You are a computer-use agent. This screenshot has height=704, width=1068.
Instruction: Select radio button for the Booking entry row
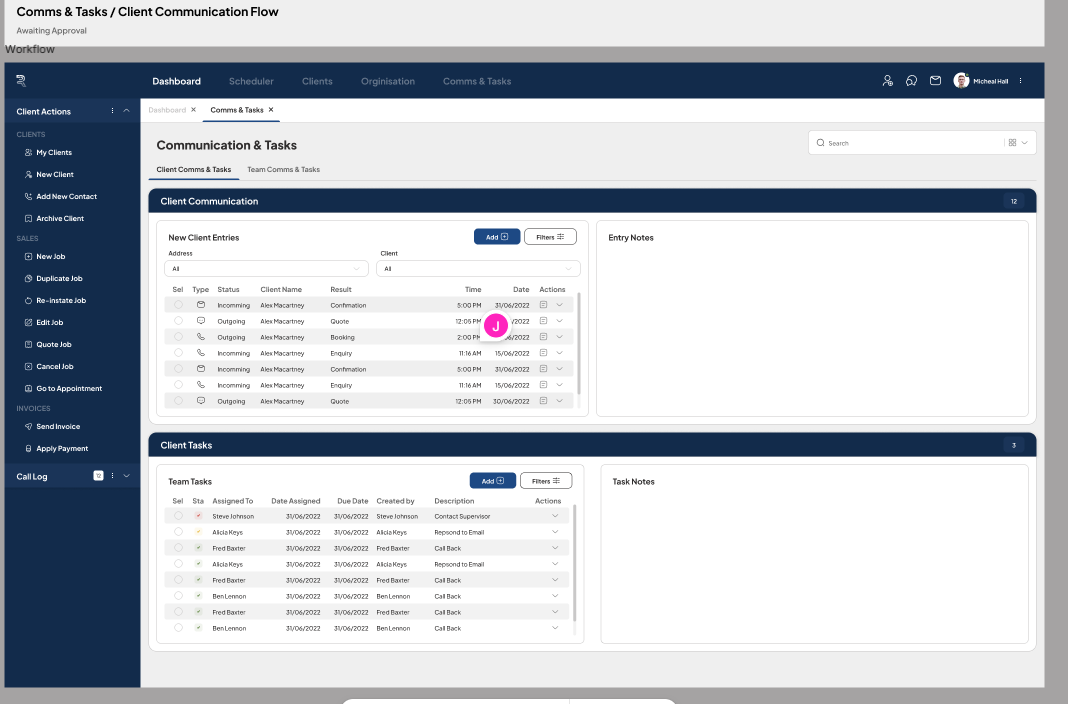click(x=178, y=337)
